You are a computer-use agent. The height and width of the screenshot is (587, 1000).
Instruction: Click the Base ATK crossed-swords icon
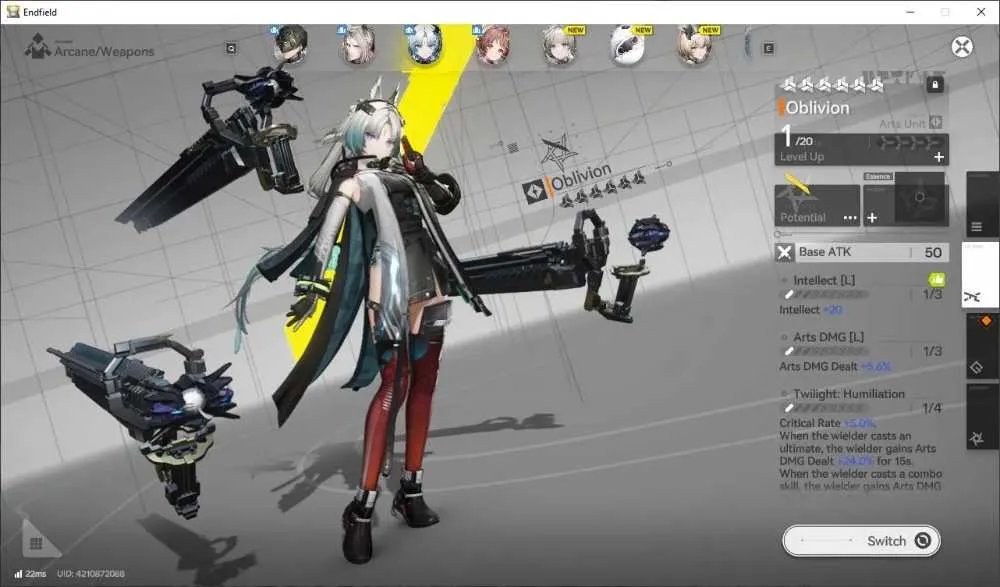tap(784, 253)
